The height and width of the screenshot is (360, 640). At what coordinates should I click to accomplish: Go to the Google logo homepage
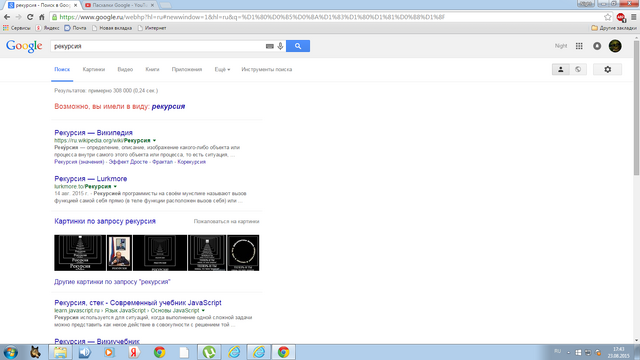point(24,47)
